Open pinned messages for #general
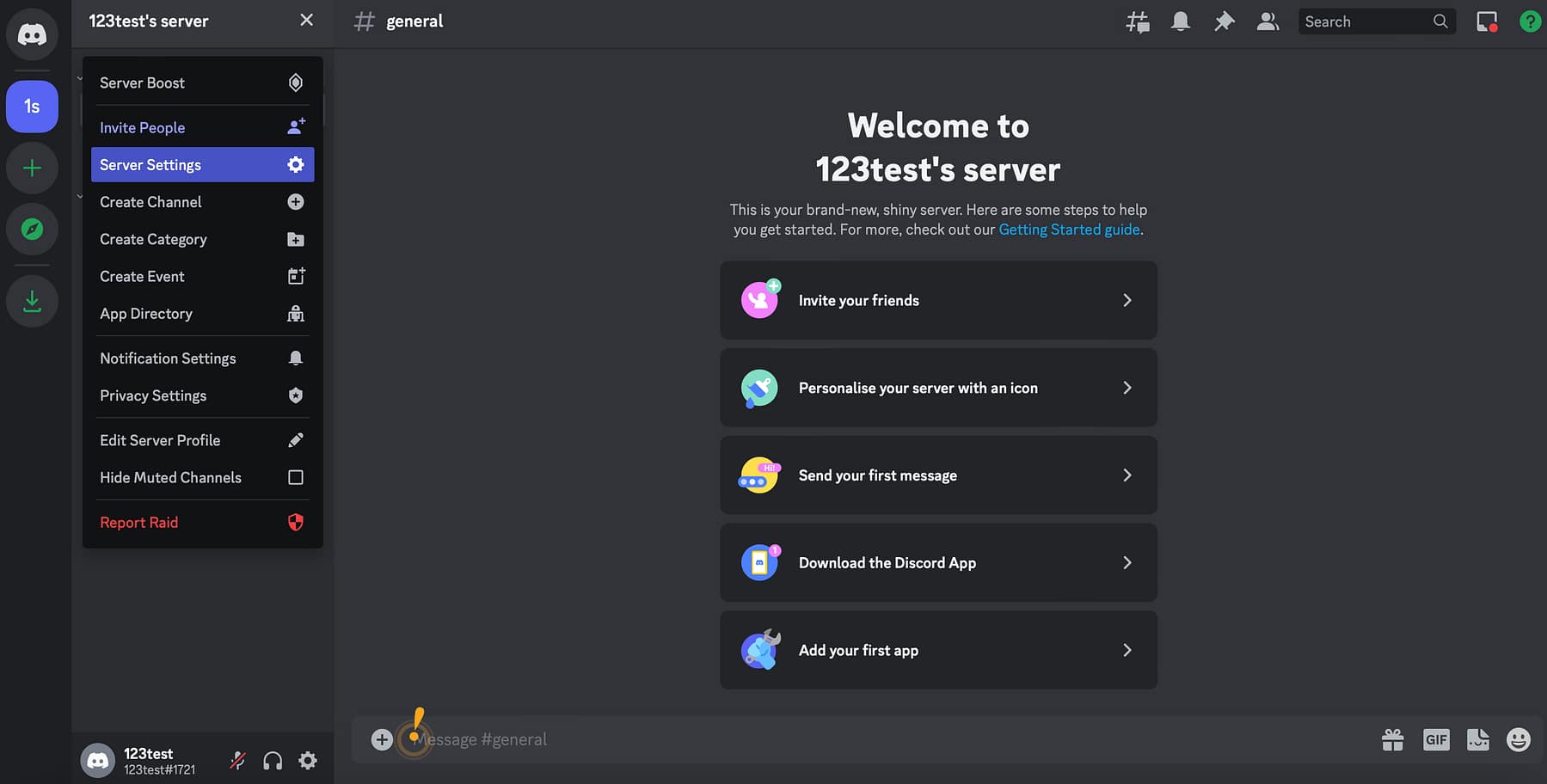This screenshot has width=1547, height=784. point(1224,21)
